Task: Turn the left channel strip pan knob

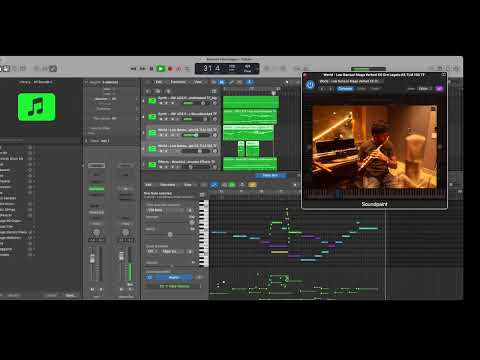Action: tap(96, 232)
